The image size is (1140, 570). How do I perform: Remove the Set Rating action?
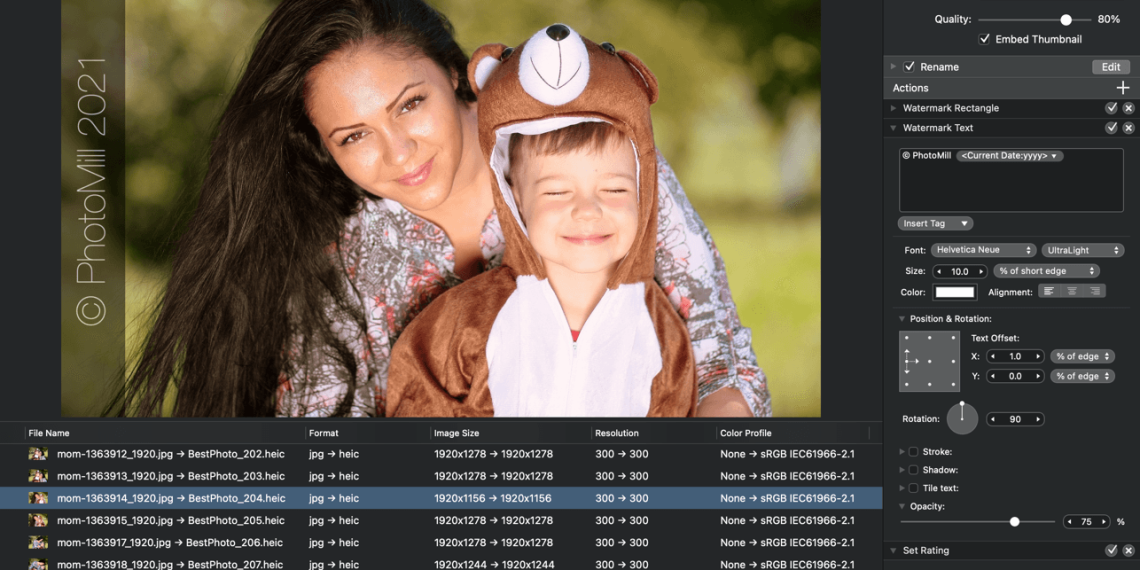pyautogui.click(x=1128, y=550)
